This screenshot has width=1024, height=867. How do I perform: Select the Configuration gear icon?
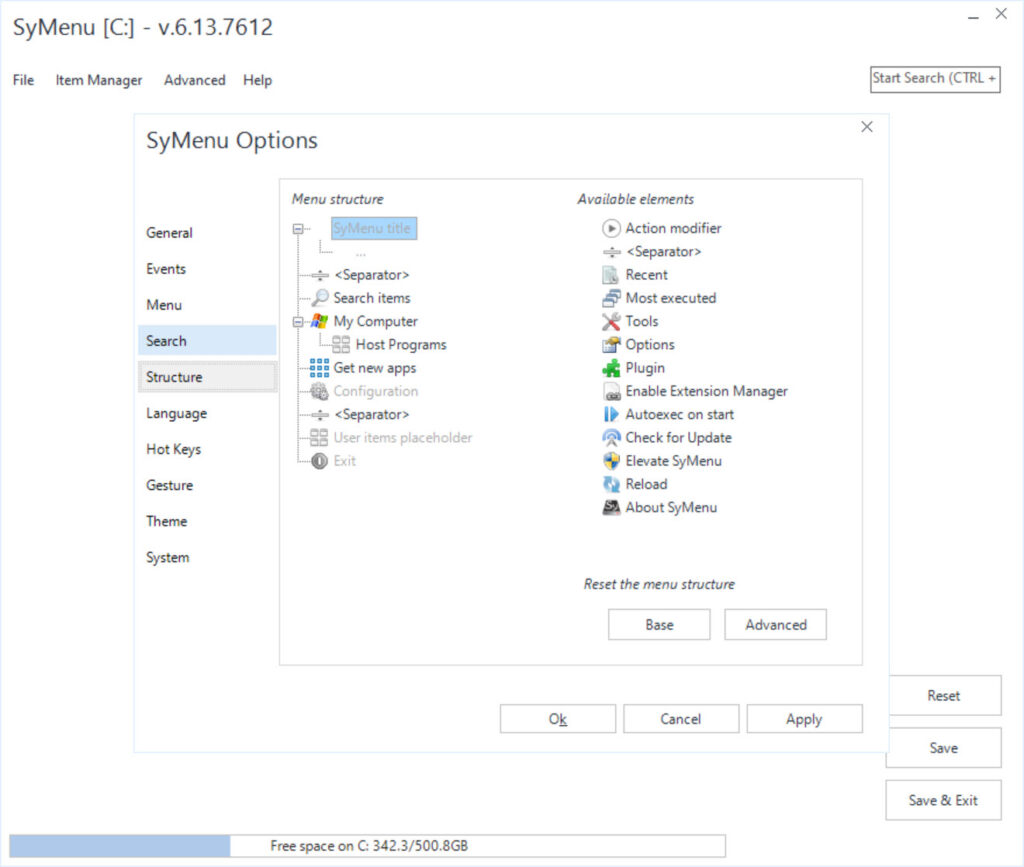(319, 391)
